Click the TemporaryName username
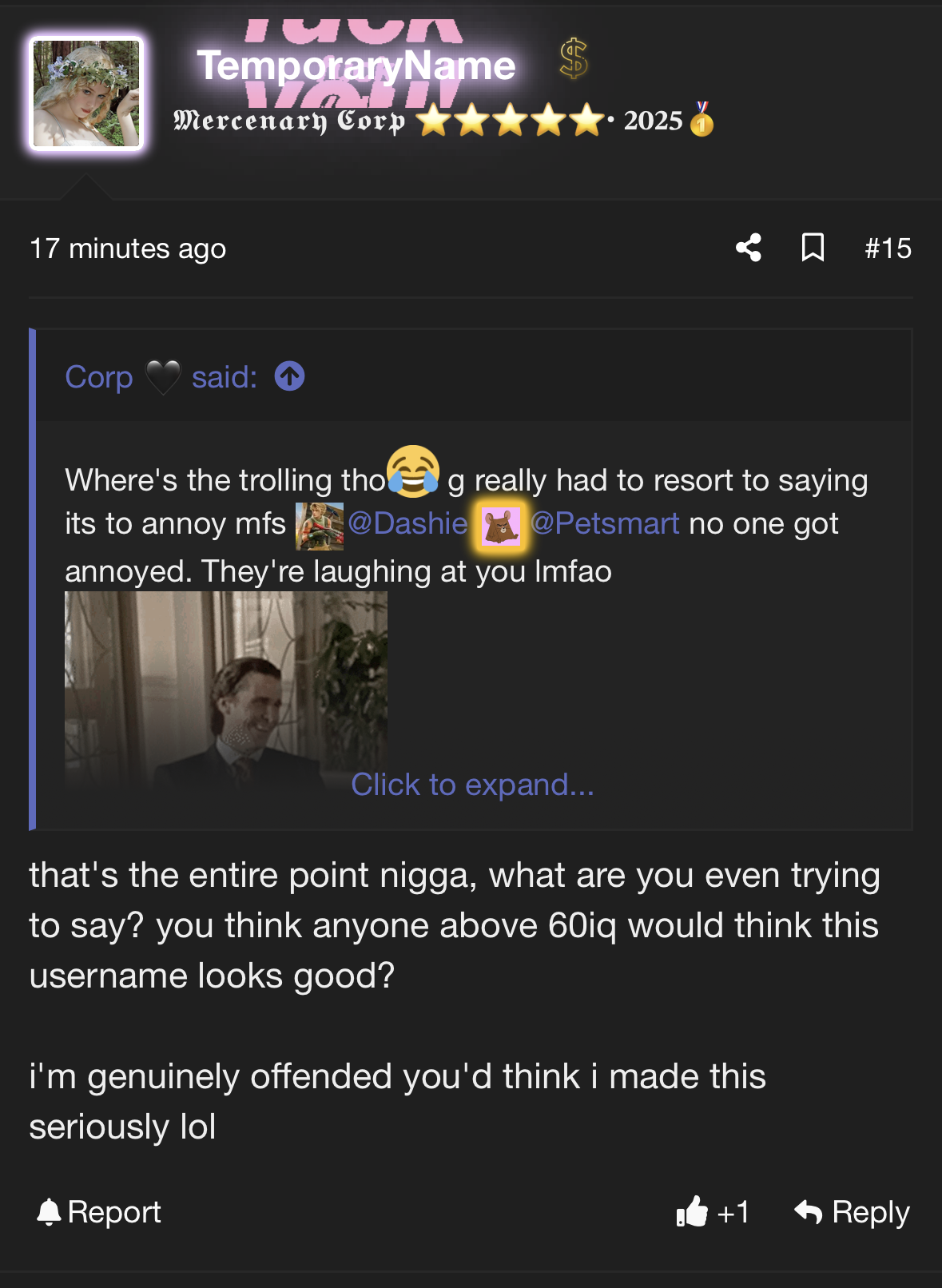 point(356,66)
